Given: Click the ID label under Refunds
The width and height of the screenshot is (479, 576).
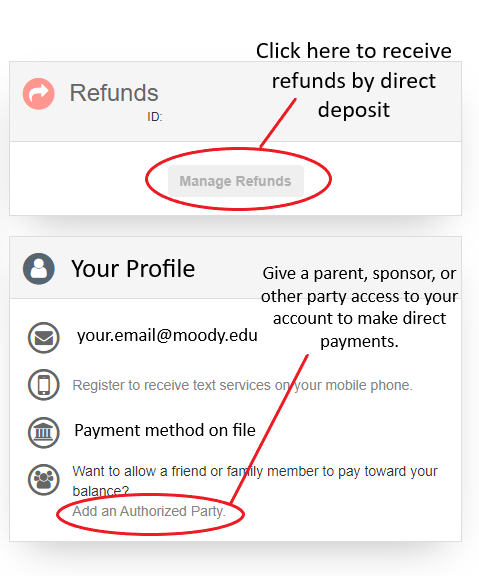Looking at the screenshot, I should pos(155,117).
